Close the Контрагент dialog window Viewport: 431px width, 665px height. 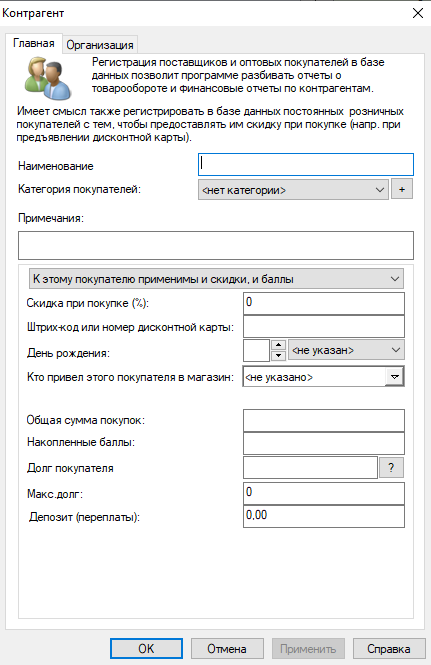[x=418, y=13]
